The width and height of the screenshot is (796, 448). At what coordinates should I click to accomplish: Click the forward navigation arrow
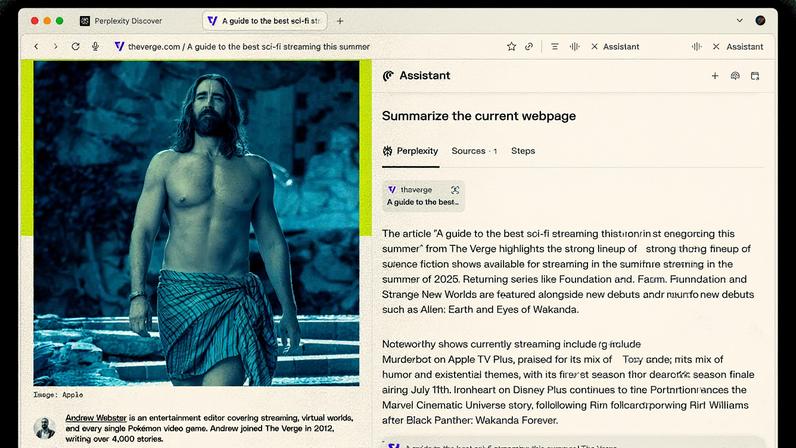[55, 46]
